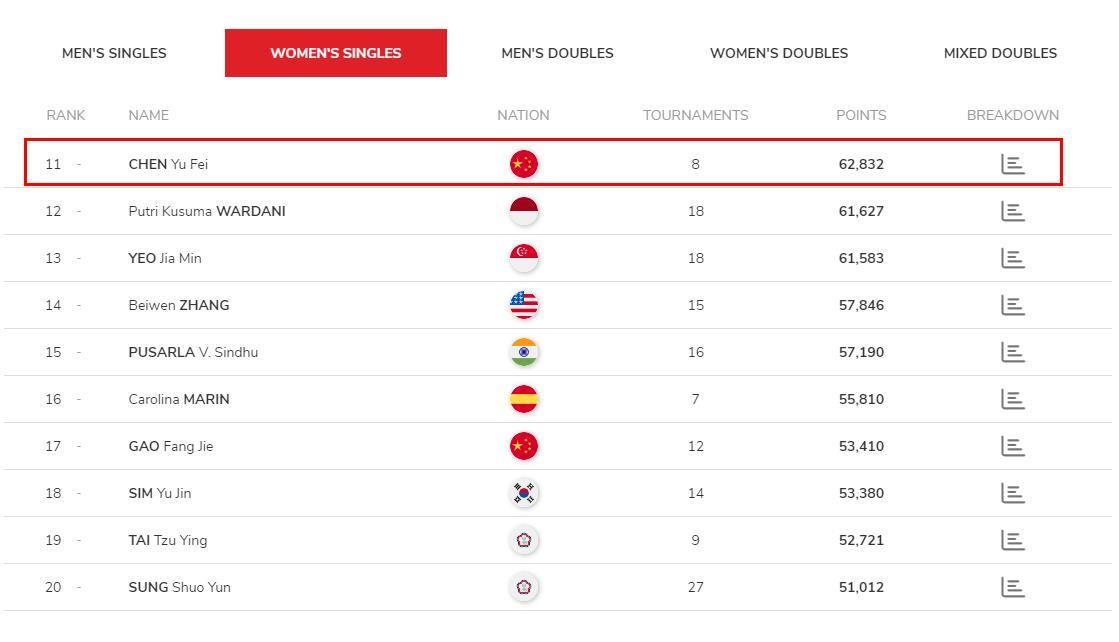Click the USA flag for Beiwen ZHANG
The height and width of the screenshot is (642, 1119).
point(524,305)
